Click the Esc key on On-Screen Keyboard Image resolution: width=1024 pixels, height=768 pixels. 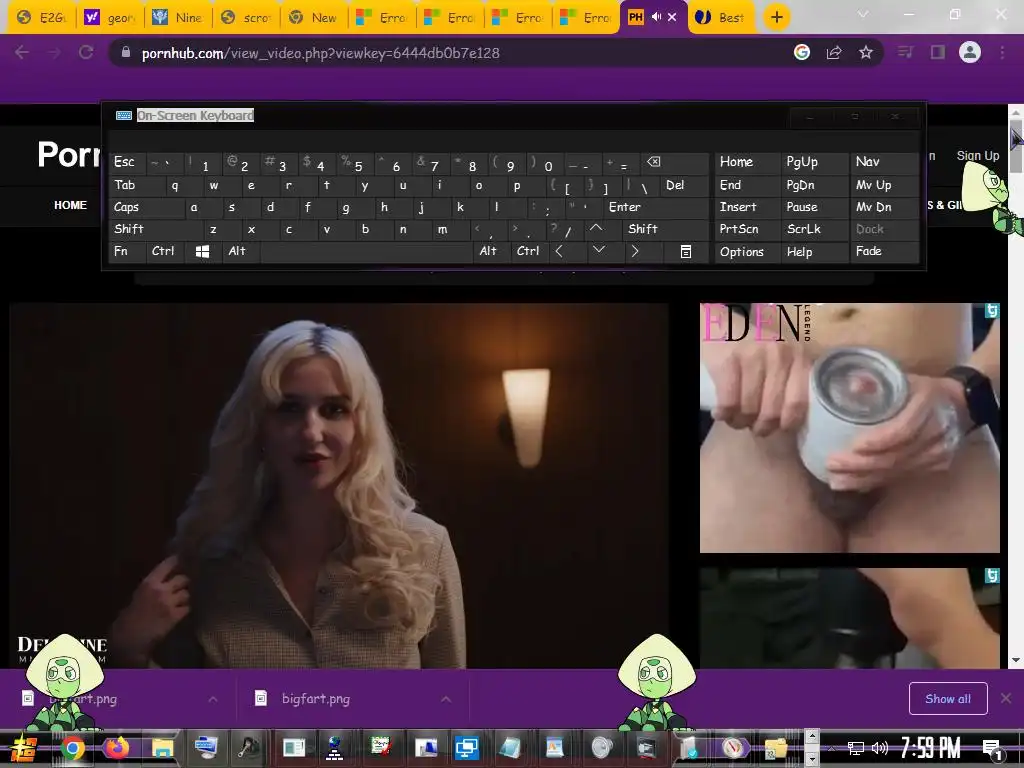tap(127, 162)
